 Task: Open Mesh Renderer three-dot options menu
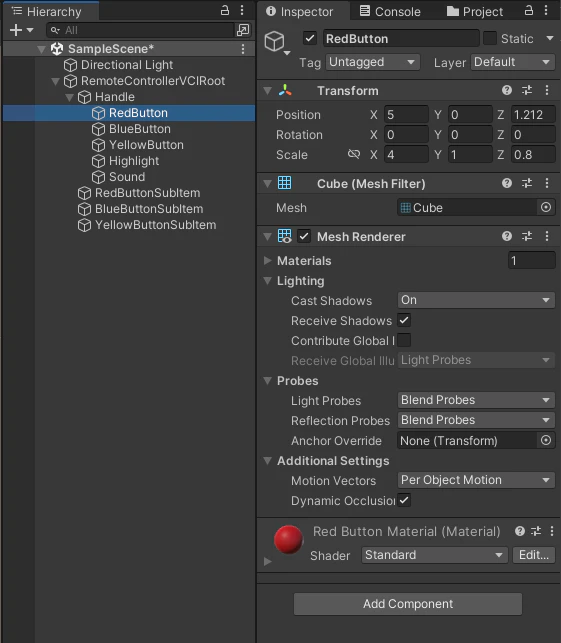[x=547, y=236]
